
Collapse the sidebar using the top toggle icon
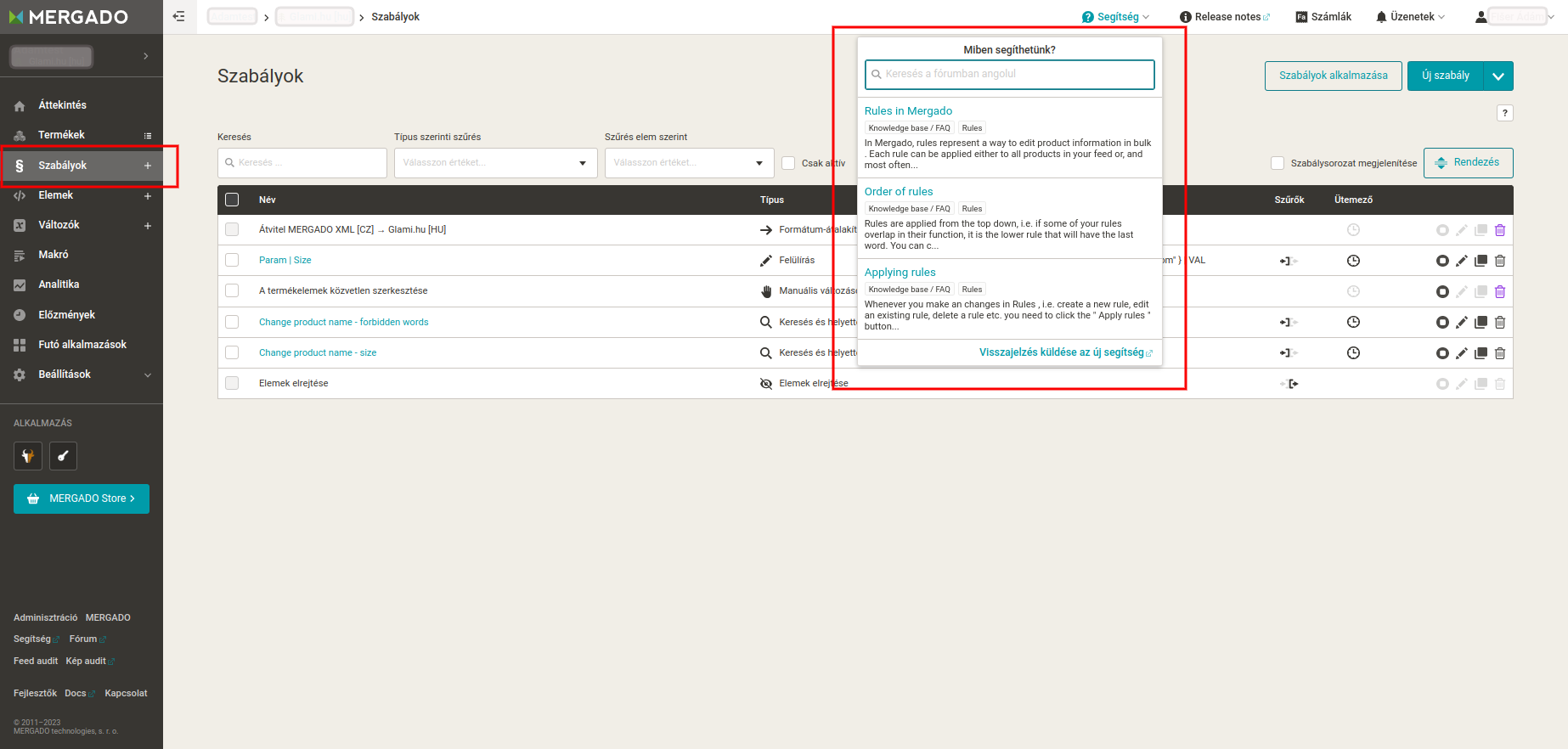(x=178, y=16)
